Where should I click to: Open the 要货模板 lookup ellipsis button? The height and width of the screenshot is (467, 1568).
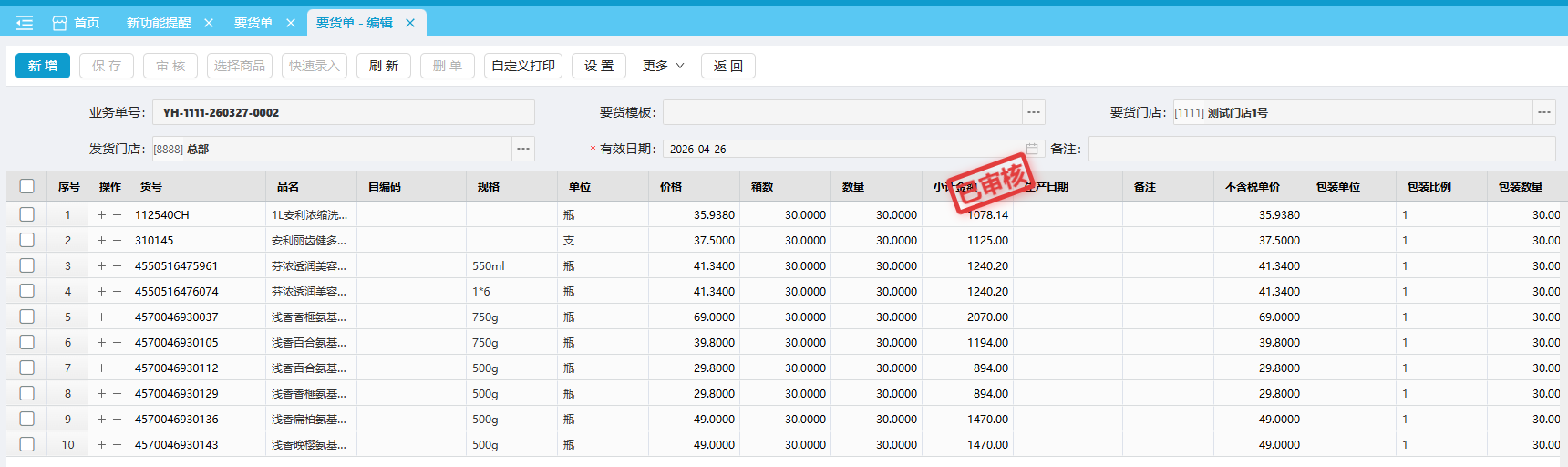(x=1033, y=112)
